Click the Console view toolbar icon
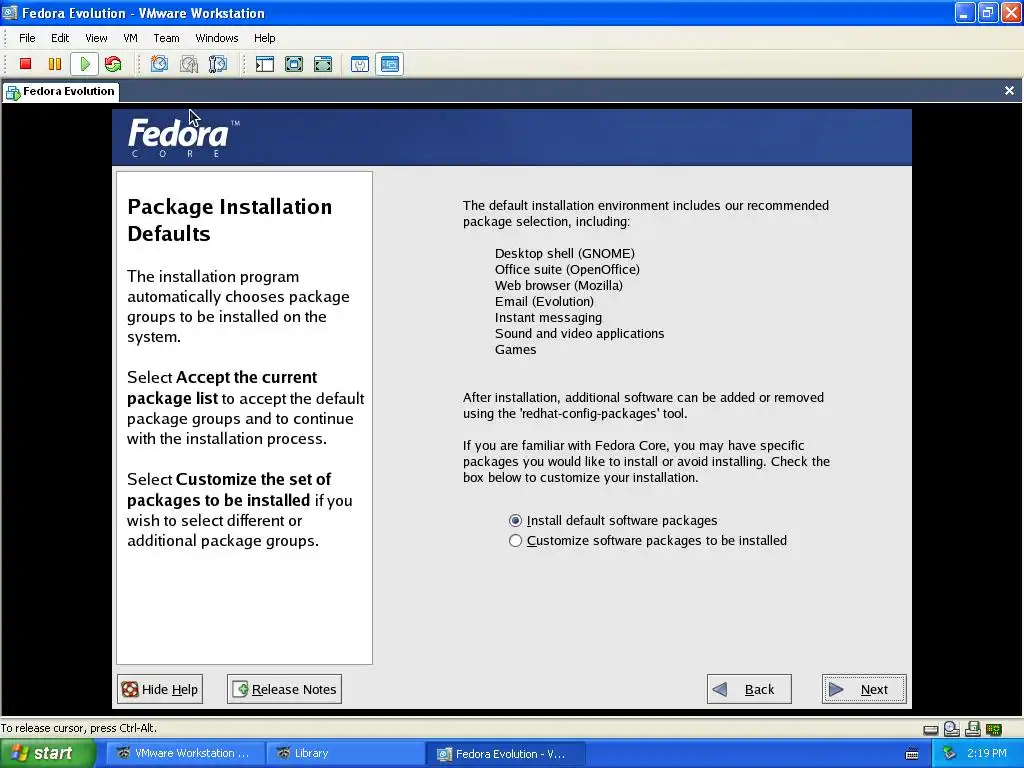 pos(389,64)
